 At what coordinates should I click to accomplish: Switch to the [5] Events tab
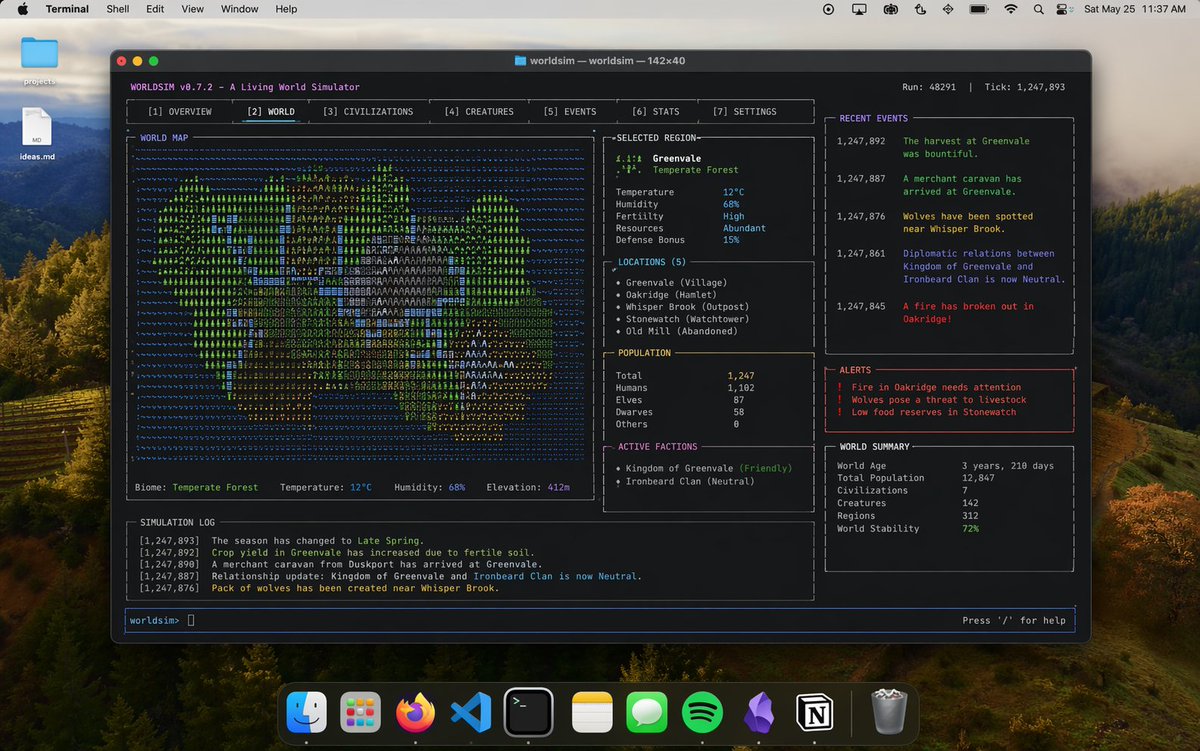point(572,111)
